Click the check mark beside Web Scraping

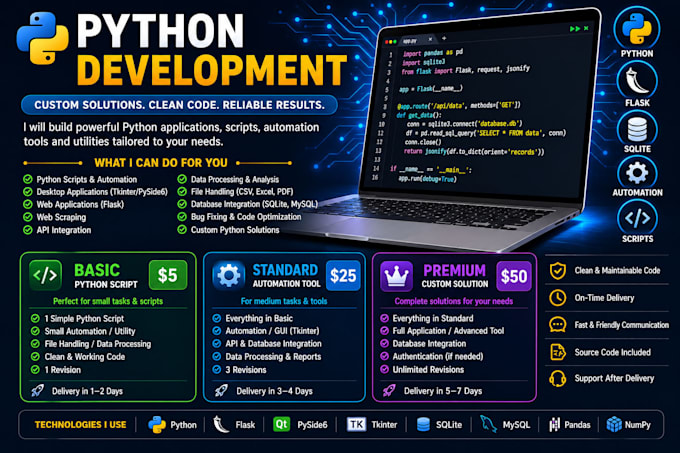pos(28,217)
